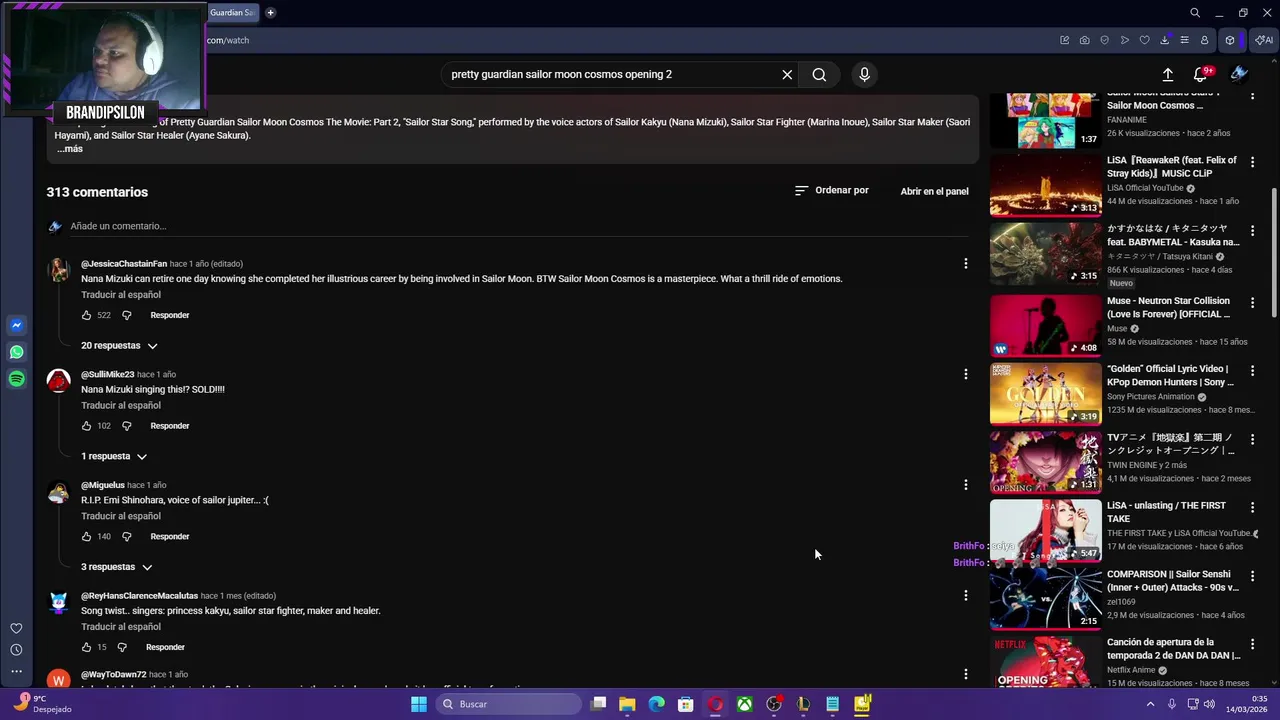Open Easy Setup sliders icon
Screen dimensions: 1280x720
coord(1184,40)
